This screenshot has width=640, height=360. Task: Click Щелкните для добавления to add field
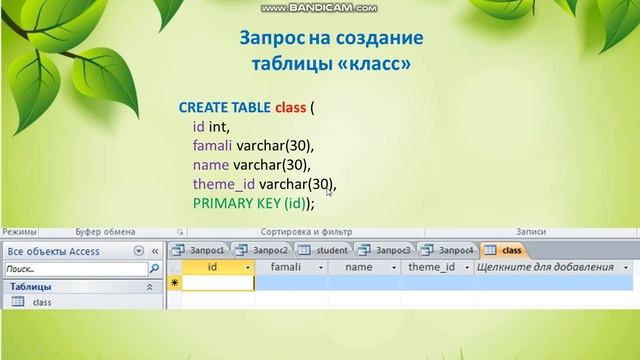[x=545, y=267]
